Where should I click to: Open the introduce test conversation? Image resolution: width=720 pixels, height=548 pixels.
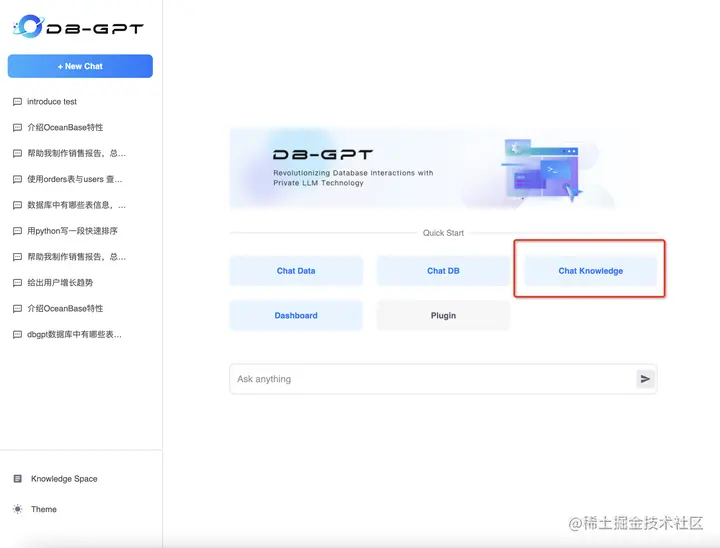pyautogui.click(x=52, y=102)
